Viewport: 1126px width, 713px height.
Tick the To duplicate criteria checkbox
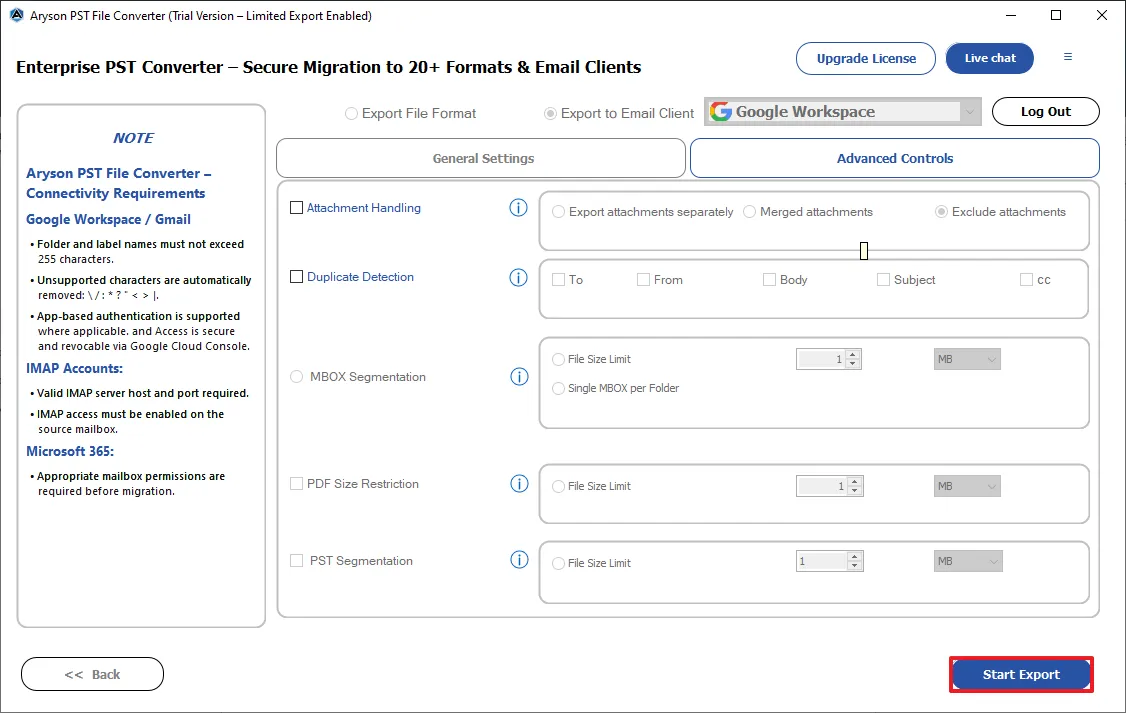pos(558,279)
